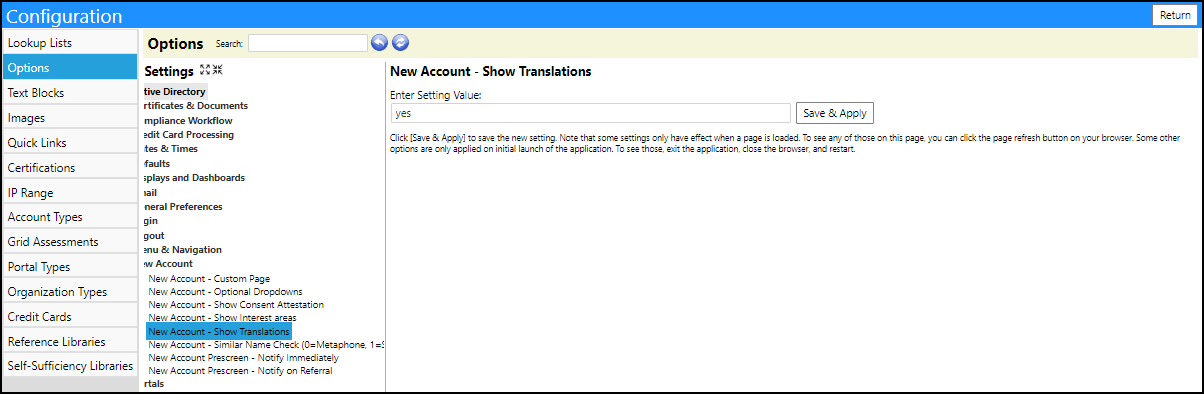Expand Compliance Workflow settings group
Viewport: 1204px width, 394px height.
coord(188,120)
